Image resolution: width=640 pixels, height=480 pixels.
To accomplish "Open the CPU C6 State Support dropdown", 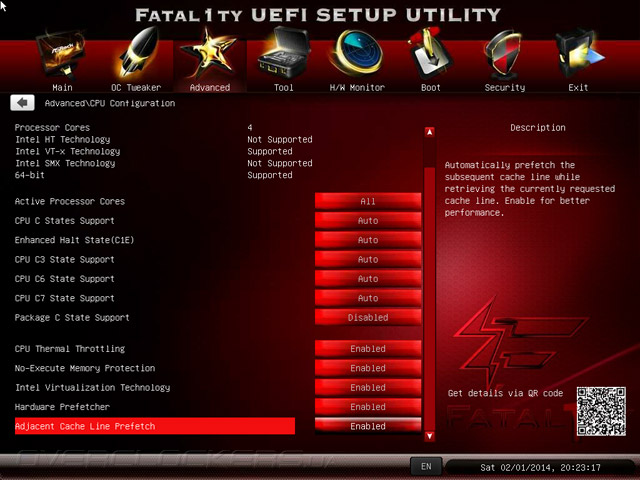I will click(x=368, y=279).
